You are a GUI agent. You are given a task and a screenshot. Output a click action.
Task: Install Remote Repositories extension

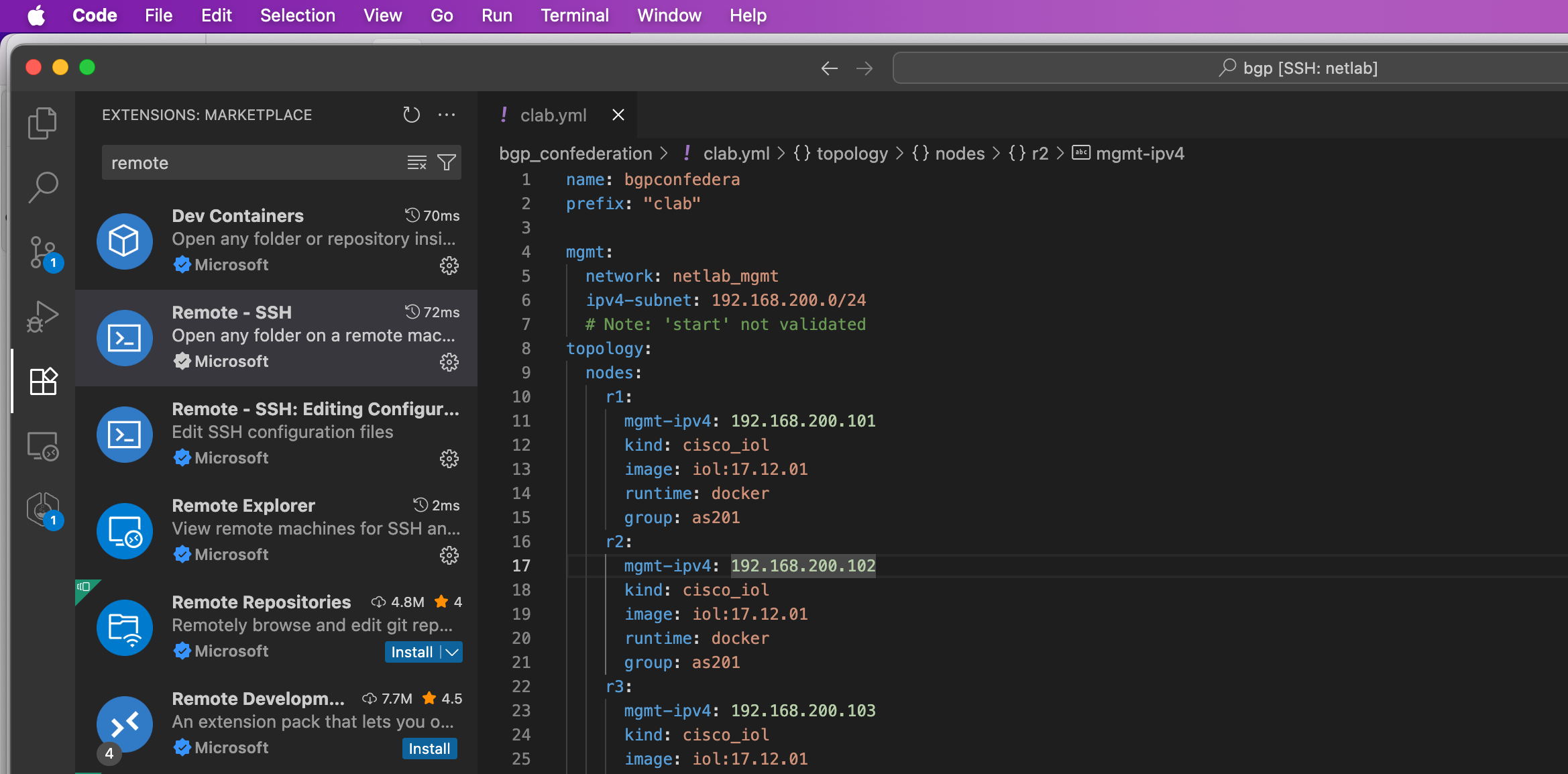click(411, 652)
